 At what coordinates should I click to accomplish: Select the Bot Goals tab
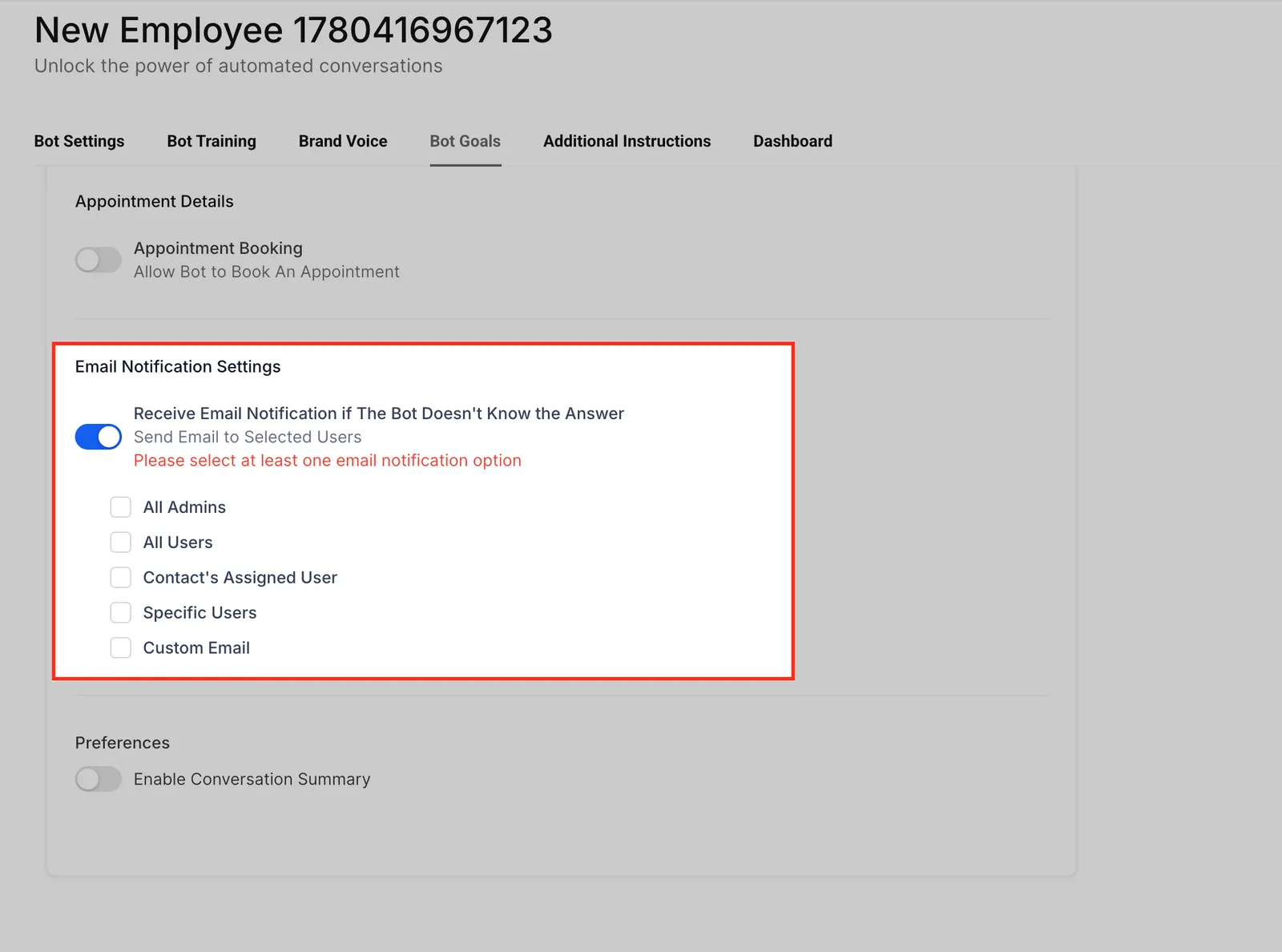click(466, 141)
